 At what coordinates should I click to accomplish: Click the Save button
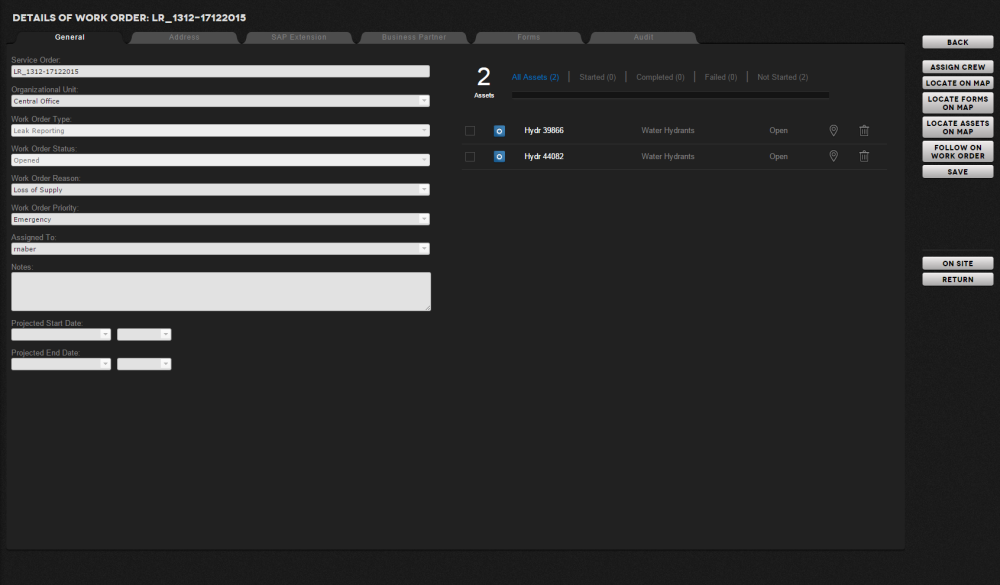click(x=957, y=172)
